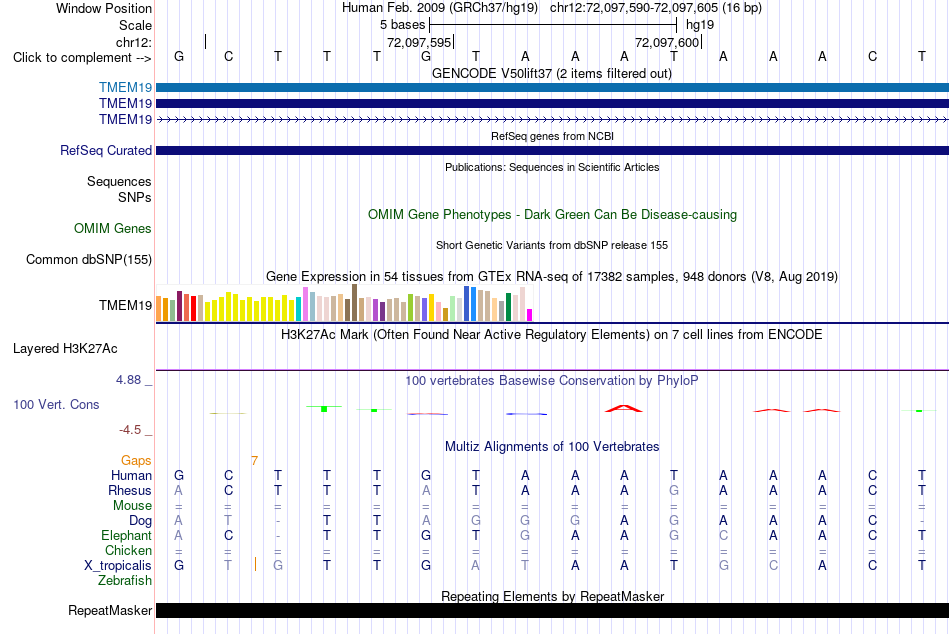This screenshot has width=950, height=634.
Task: Open 'Repeating Elements by RepeatMasker' title
Action: [x=552, y=596]
